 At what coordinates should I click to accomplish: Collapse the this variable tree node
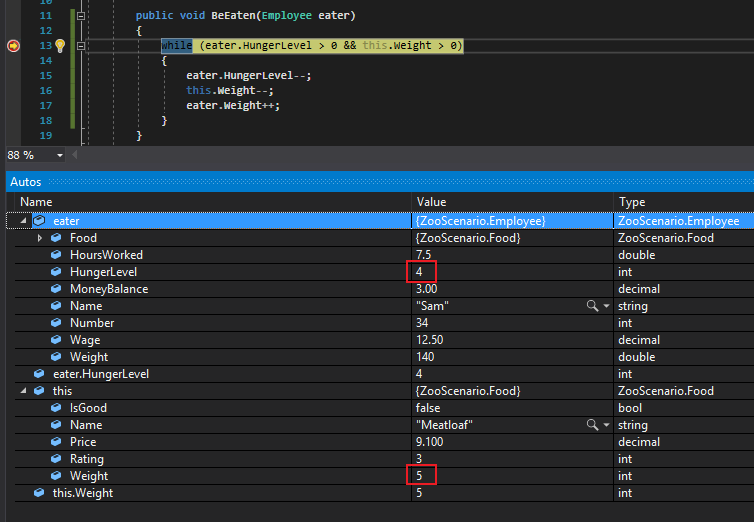[22, 391]
